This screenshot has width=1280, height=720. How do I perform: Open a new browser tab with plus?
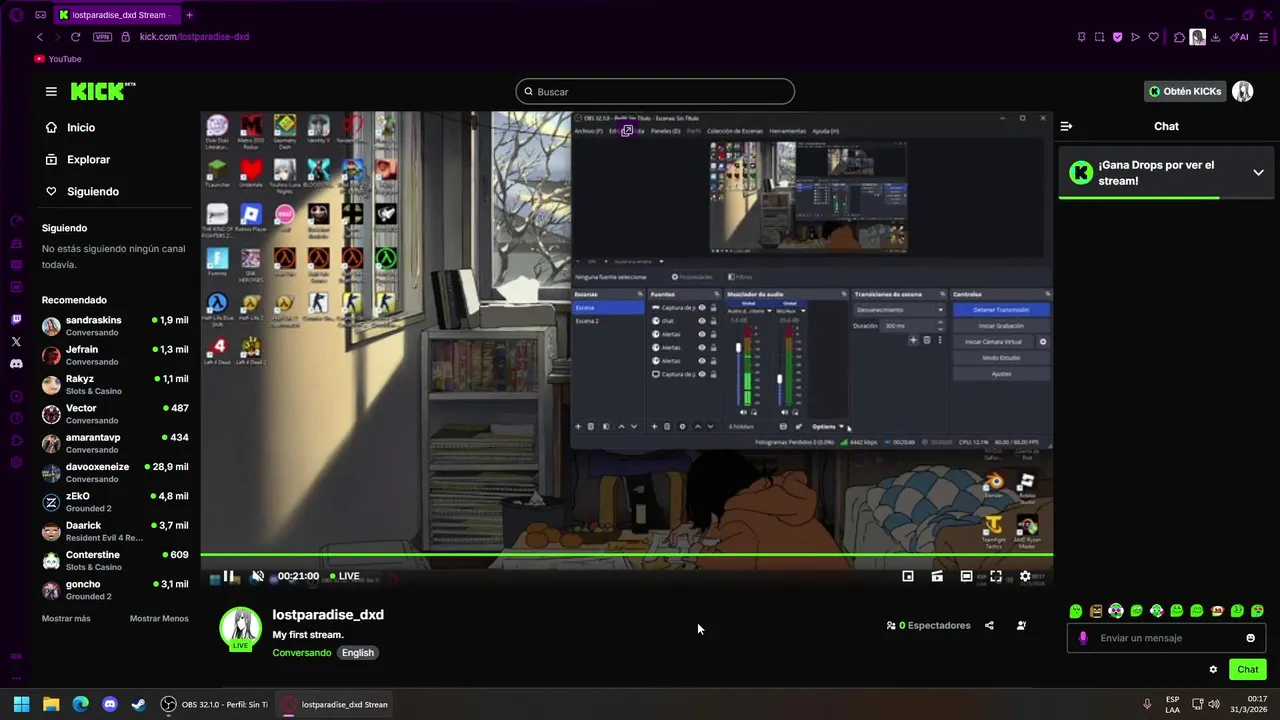tap(189, 15)
